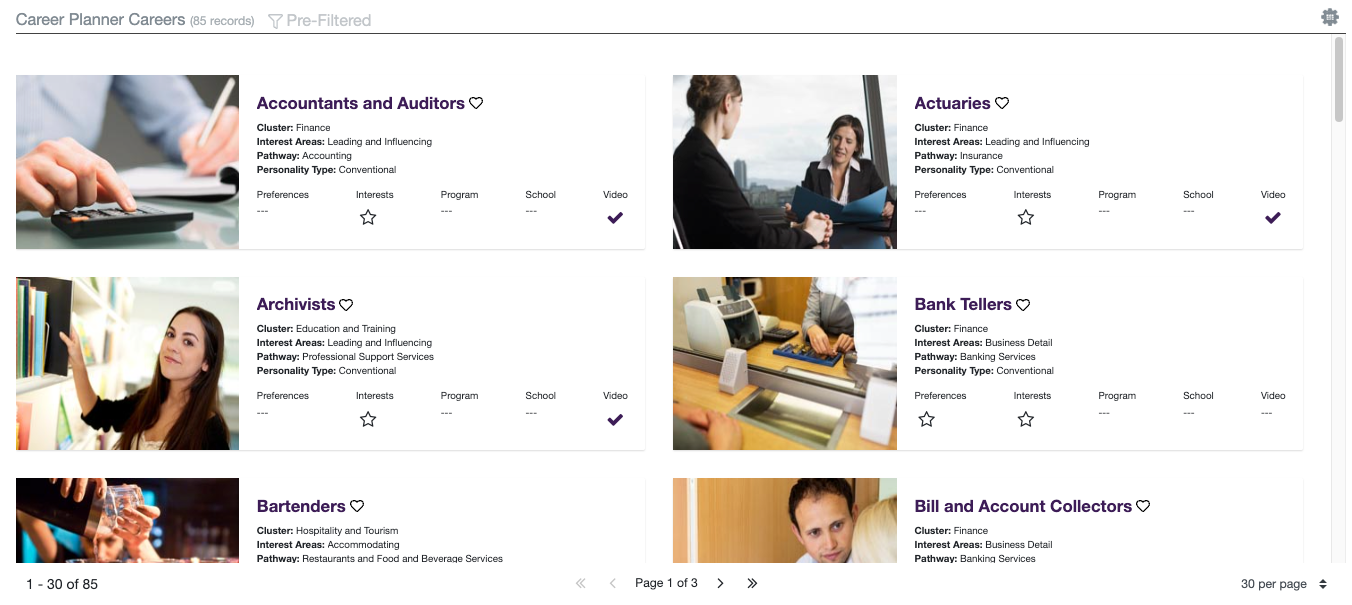
Task: Go to the next page arrow
Action: tap(720, 583)
